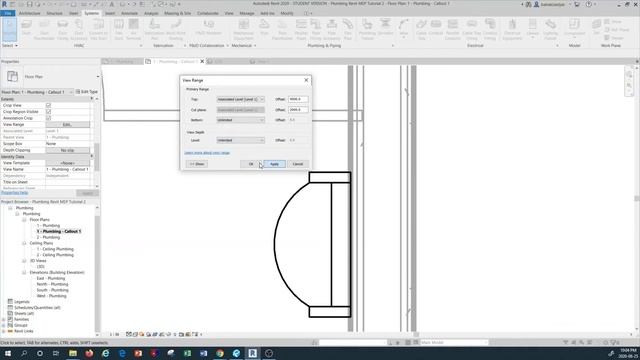Select the Mechanical Equipment tool
This screenshot has width=640, height=360.
coord(244,29)
